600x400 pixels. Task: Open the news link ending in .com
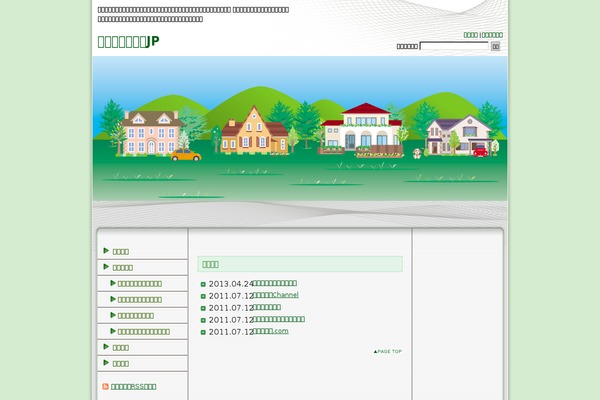271,331
